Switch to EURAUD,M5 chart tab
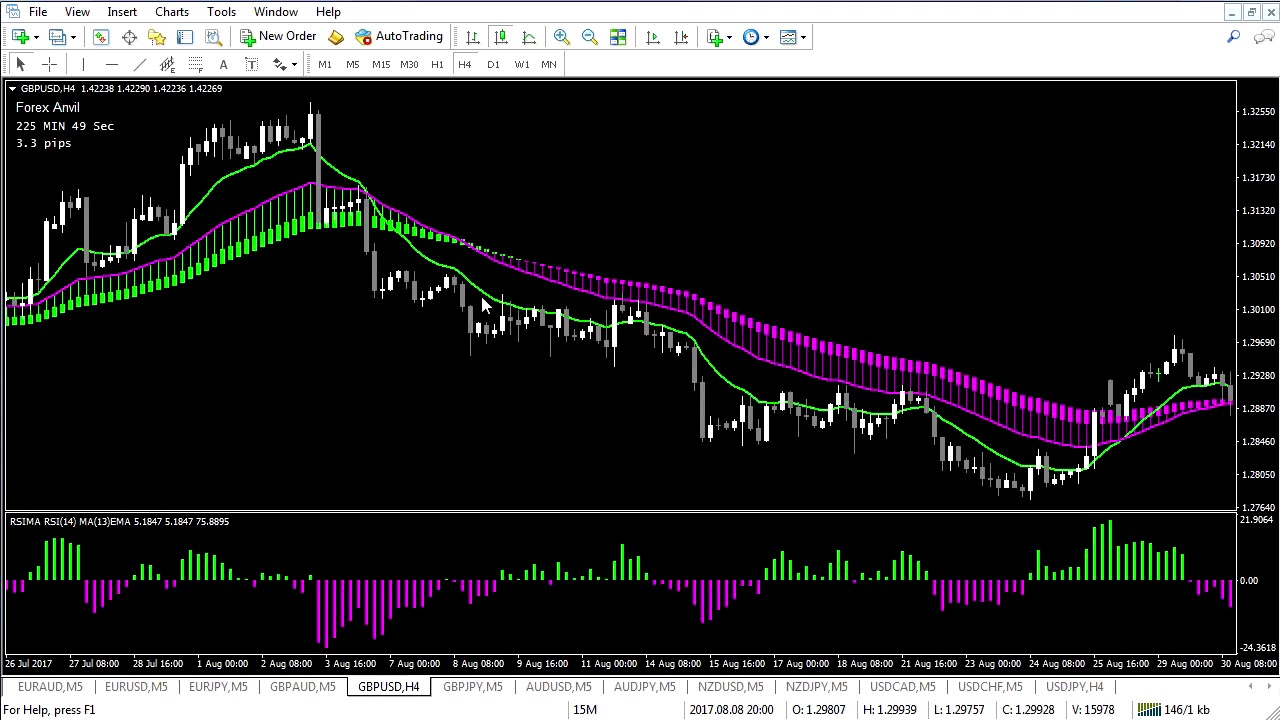1280x720 pixels. pos(50,687)
